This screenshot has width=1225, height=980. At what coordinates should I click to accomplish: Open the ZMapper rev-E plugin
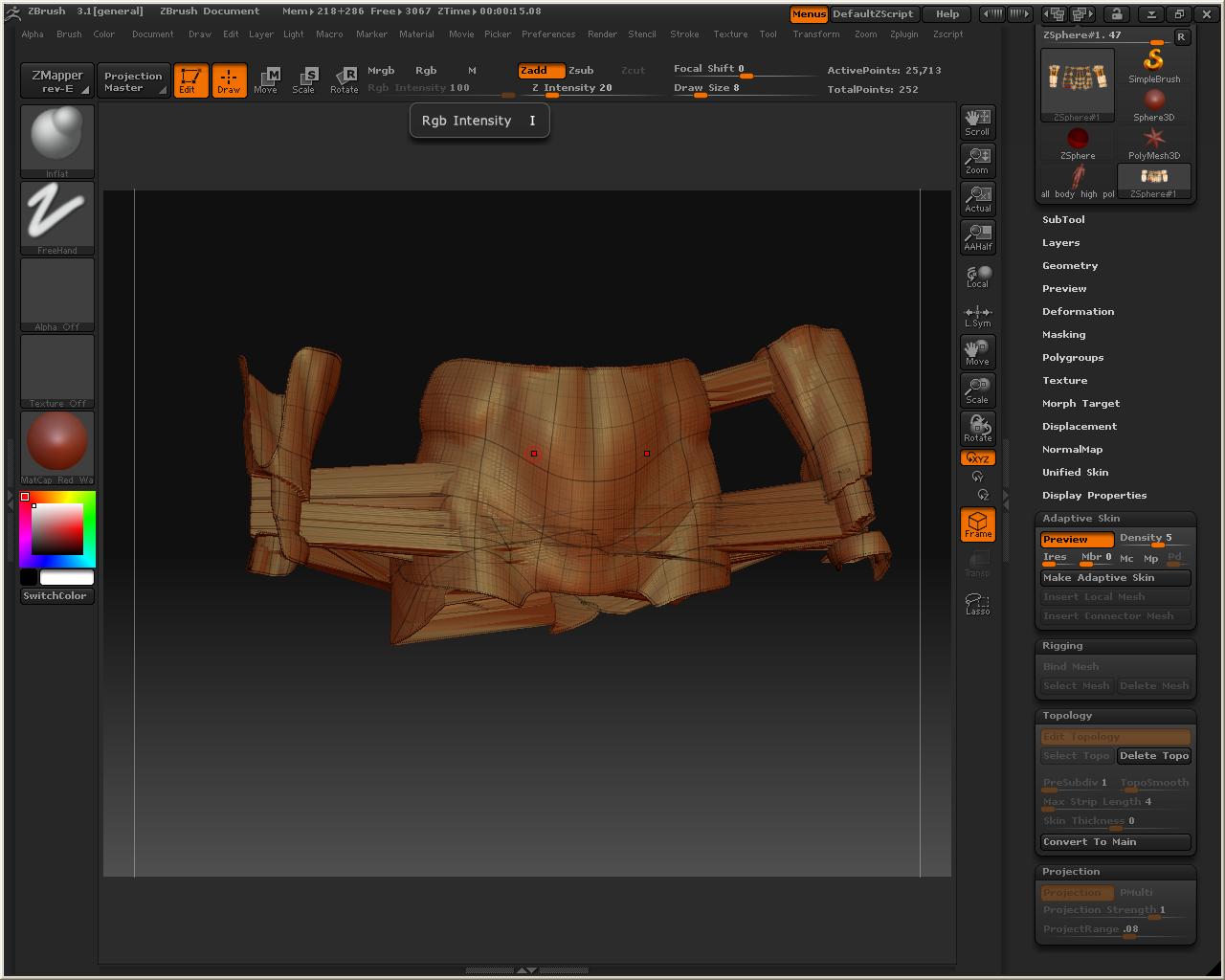[x=57, y=81]
